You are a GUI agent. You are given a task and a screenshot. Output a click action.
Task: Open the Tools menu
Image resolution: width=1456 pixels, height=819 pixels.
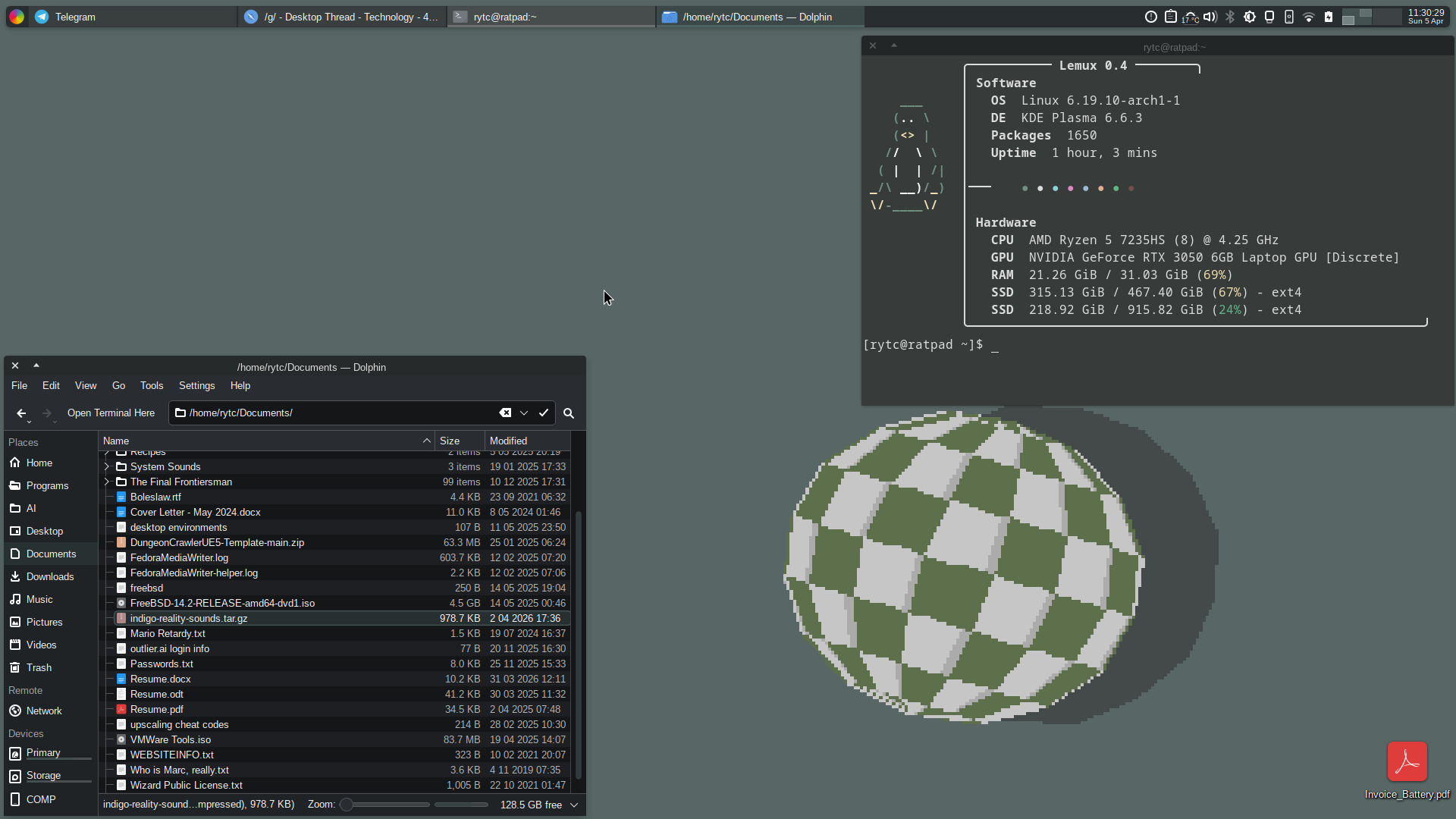pos(152,386)
